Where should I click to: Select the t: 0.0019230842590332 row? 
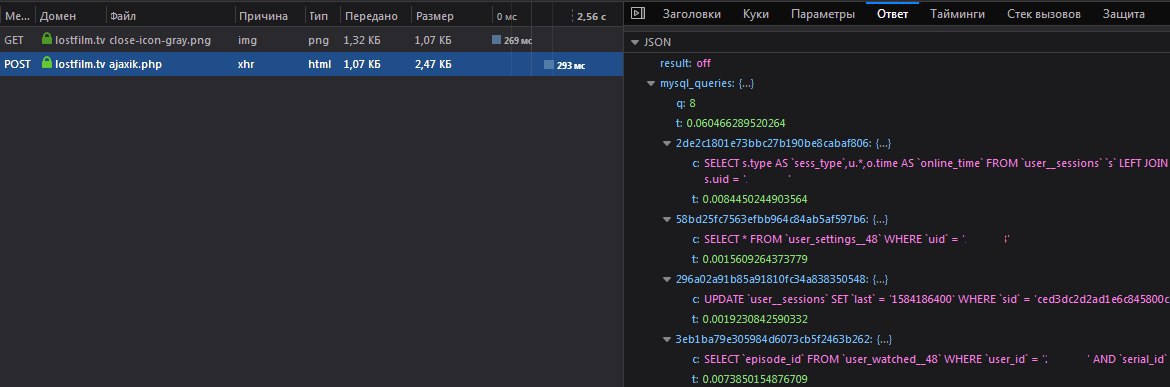click(x=750, y=319)
